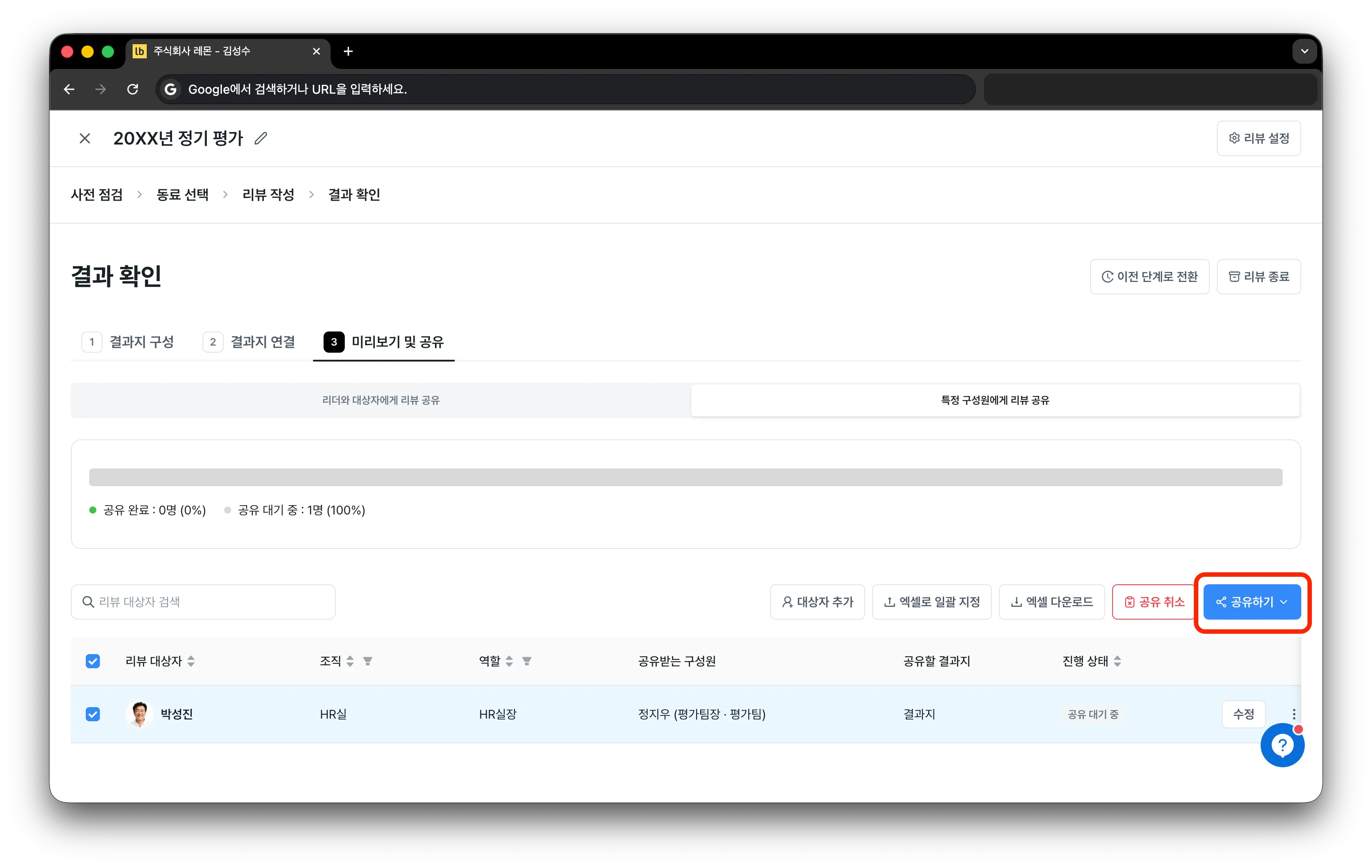The width and height of the screenshot is (1372, 868).
Task: Close the 주식회사 레몬 browser tab
Action: click(x=317, y=51)
